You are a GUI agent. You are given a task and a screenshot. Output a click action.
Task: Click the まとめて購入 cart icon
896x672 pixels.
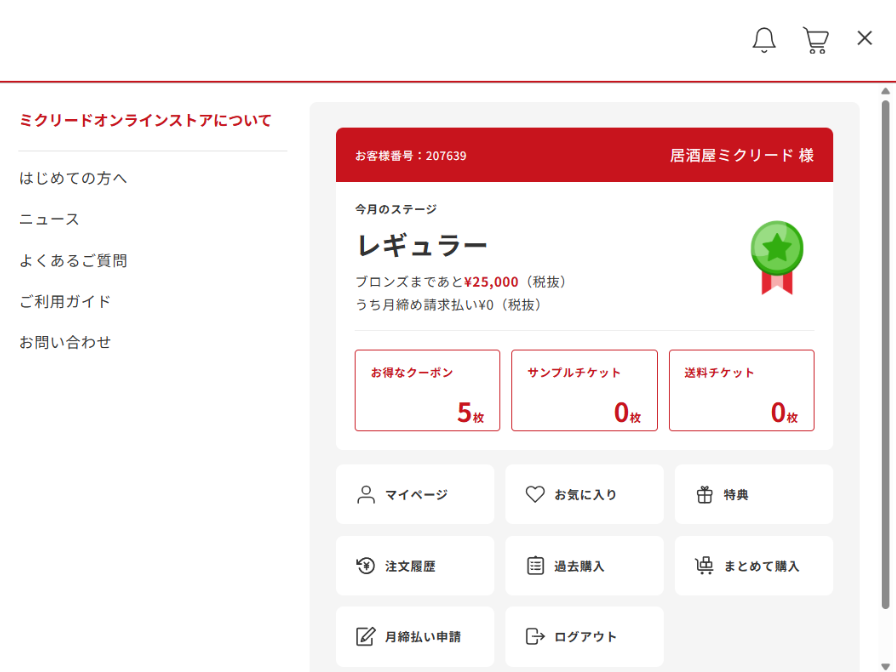coord(704,566)
